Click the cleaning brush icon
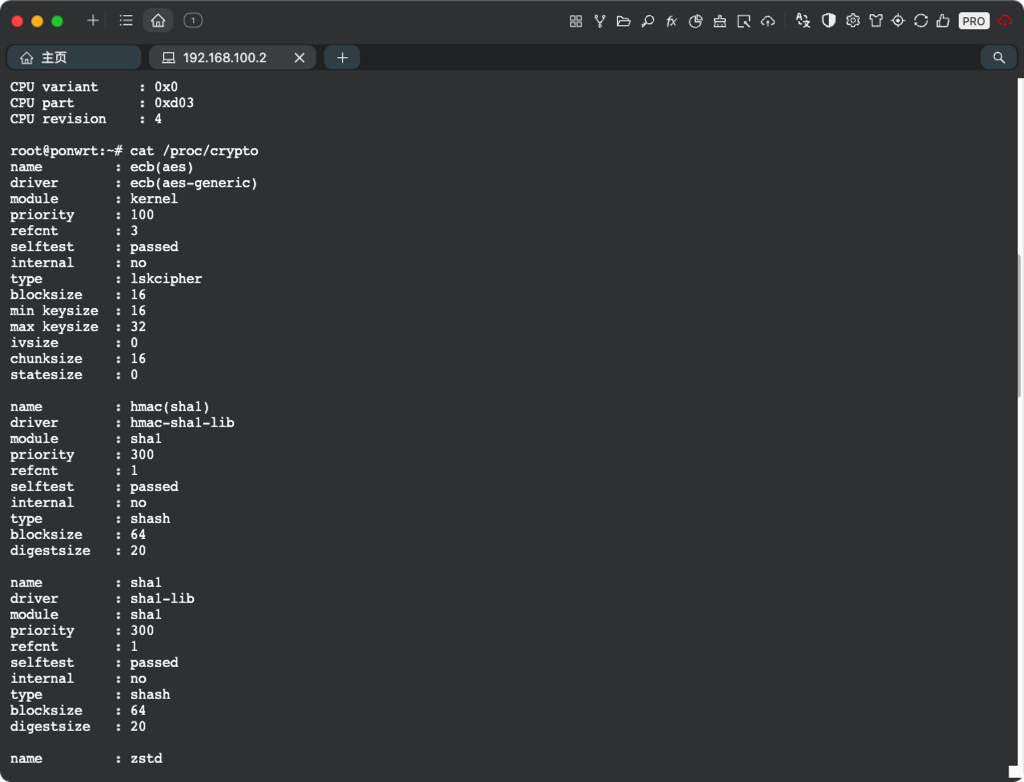Viewport: 1024px width, 782px height. point(719,21)
